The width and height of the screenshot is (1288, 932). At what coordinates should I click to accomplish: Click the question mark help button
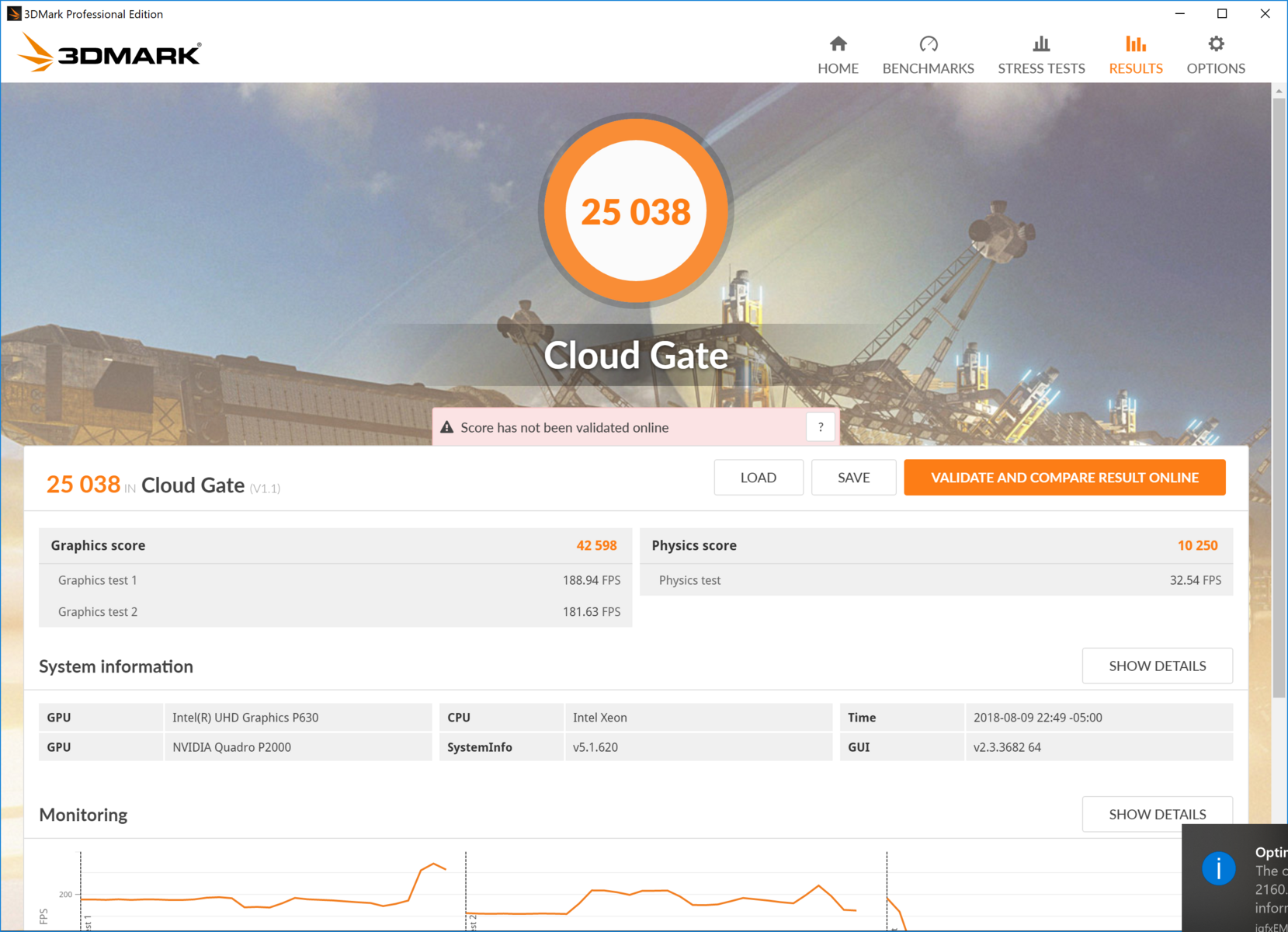click(x=820, y=427)
